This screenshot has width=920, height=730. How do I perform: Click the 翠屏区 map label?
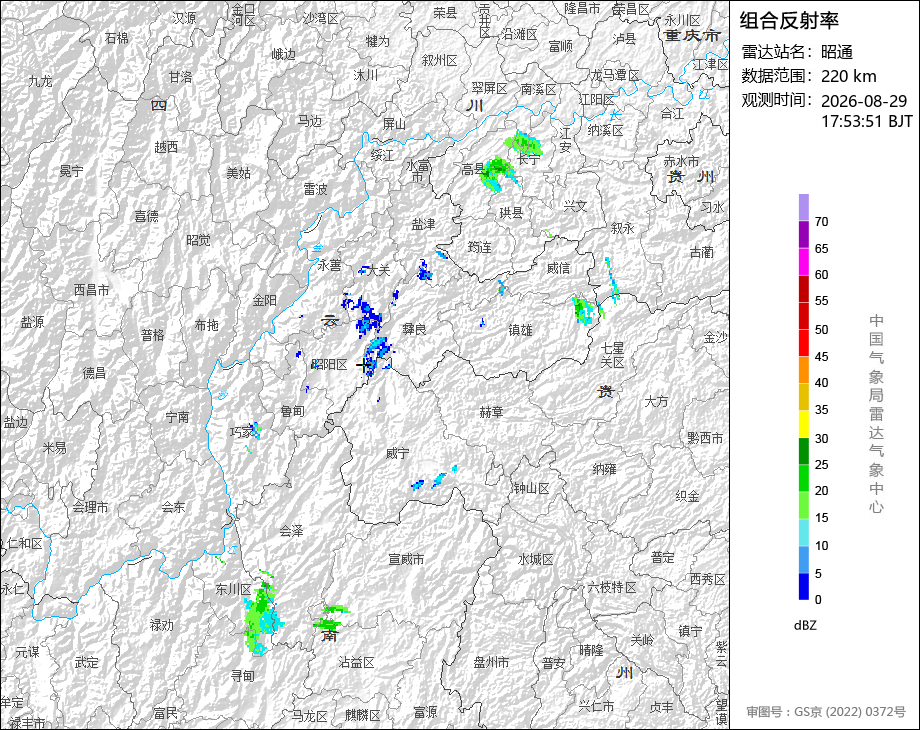click(x=489, y=89)
